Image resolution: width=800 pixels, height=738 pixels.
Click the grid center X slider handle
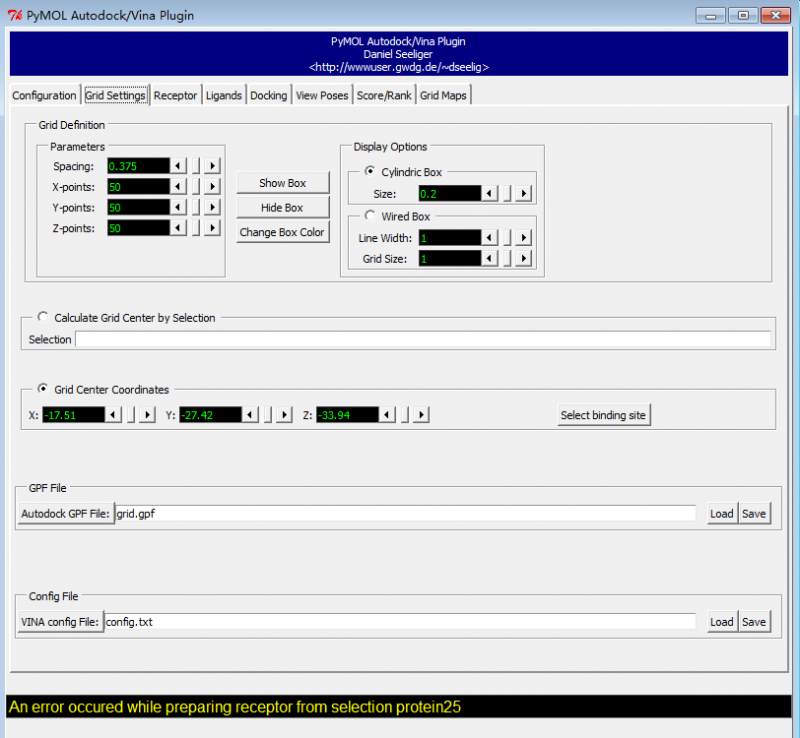point(131,415)
